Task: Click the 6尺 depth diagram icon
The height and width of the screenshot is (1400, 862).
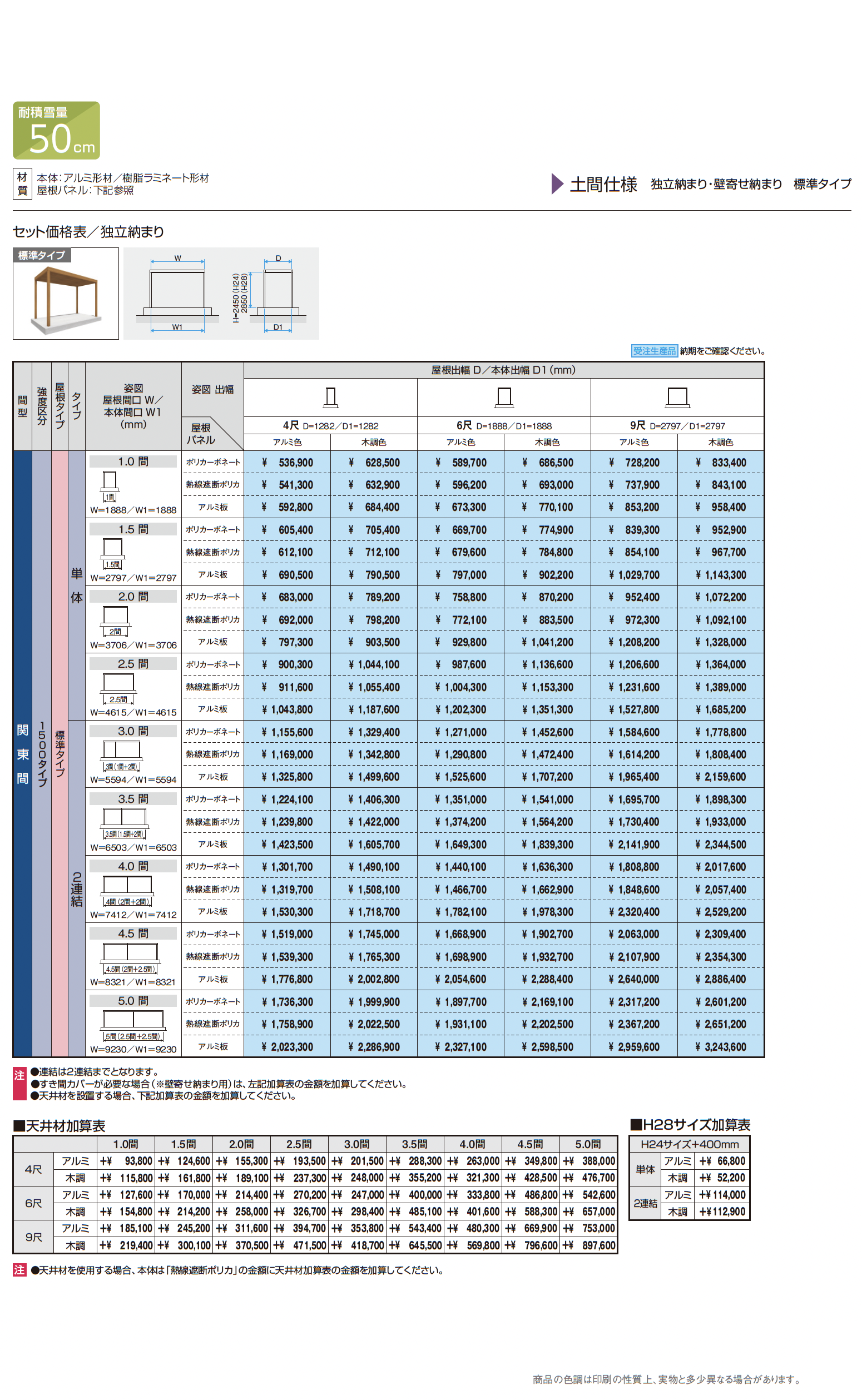Action: [504, 397]
